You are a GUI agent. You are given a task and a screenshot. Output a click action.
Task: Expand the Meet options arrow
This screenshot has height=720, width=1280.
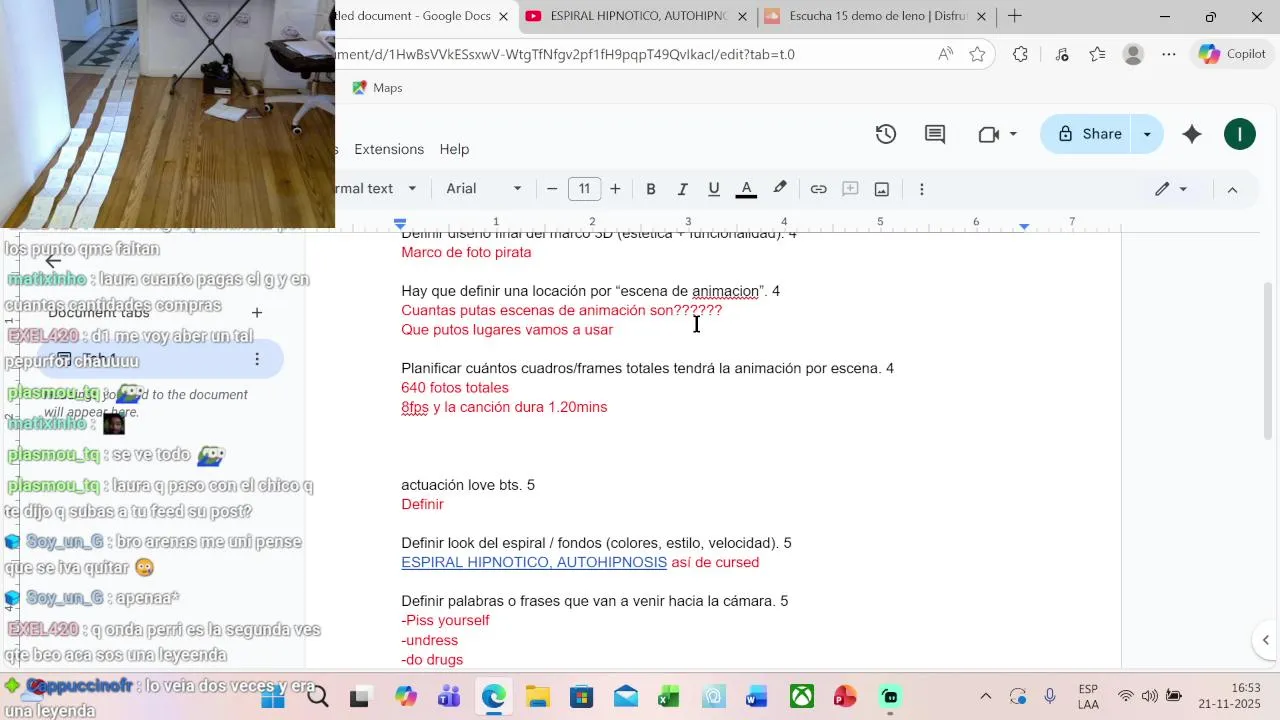click(1013, 134)
